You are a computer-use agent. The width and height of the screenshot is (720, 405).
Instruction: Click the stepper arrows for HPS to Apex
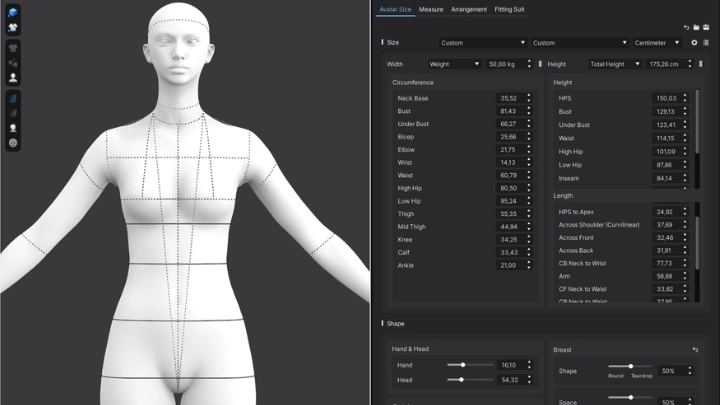point(685,212)
